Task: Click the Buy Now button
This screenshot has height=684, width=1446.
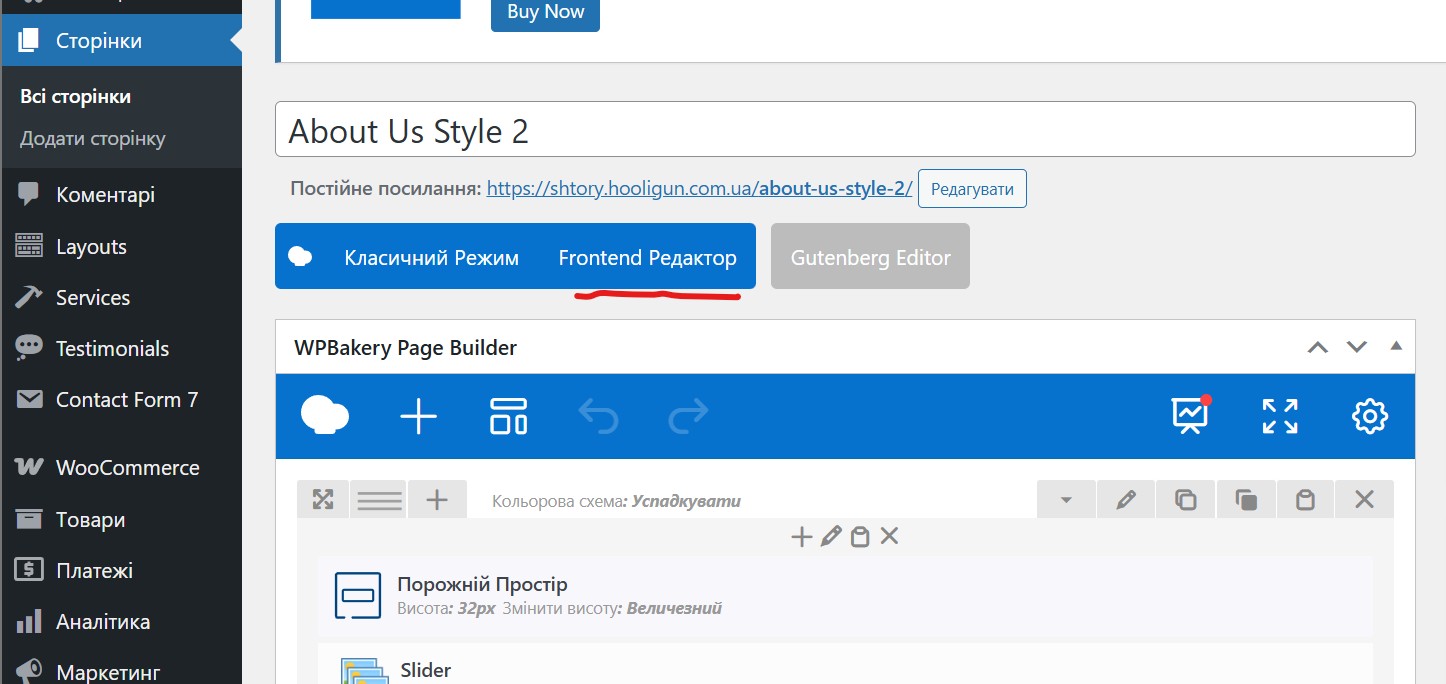Action: (545, 13)
